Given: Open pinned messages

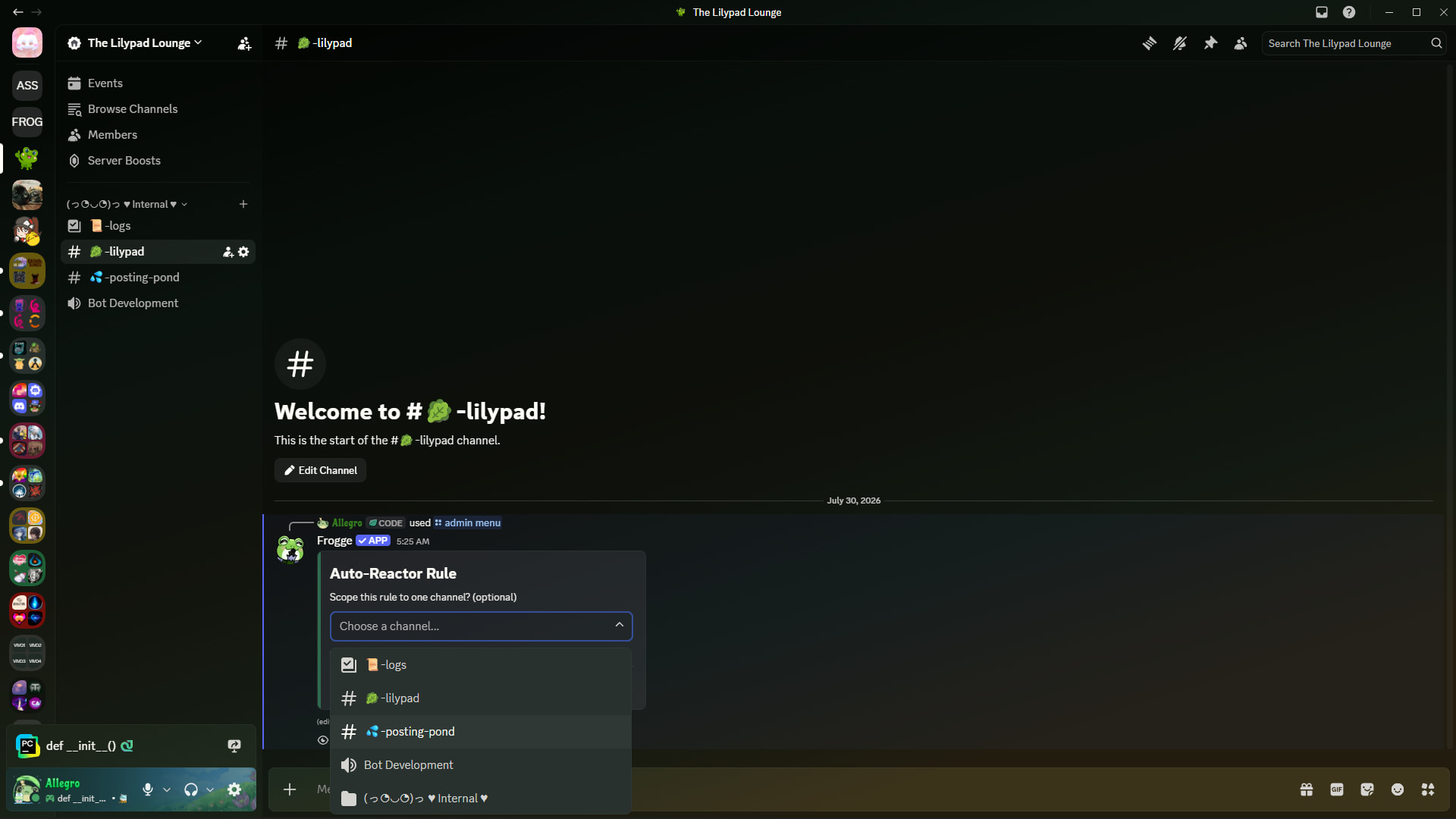Looking at the screenshot, I should click(x=1210, y=43).
